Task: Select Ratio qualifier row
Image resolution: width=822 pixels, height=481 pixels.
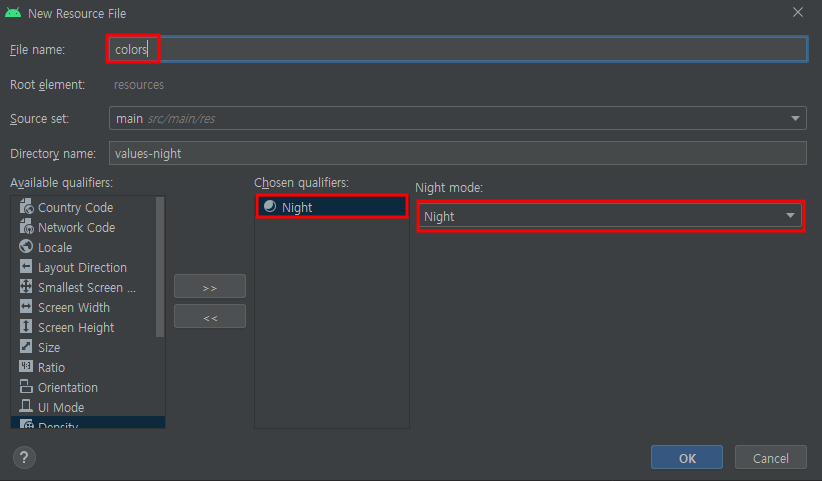Action: [88, 367]
